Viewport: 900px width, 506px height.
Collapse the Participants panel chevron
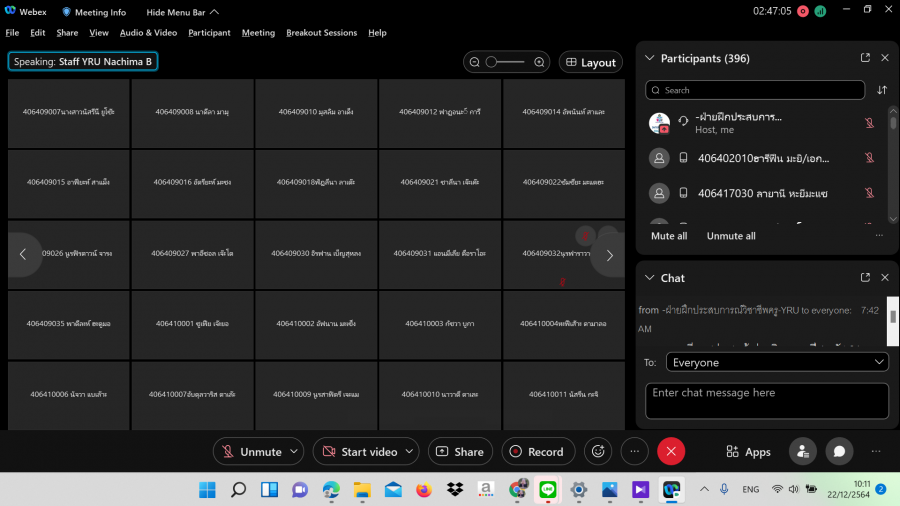[x=650, y=58]
